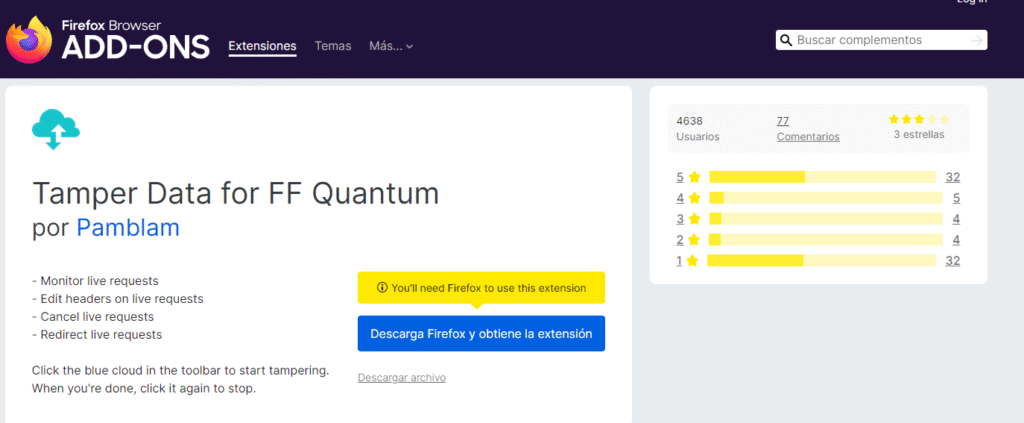
Task: Click the magnifying glass search icon
Action: [x=787, y=40]
